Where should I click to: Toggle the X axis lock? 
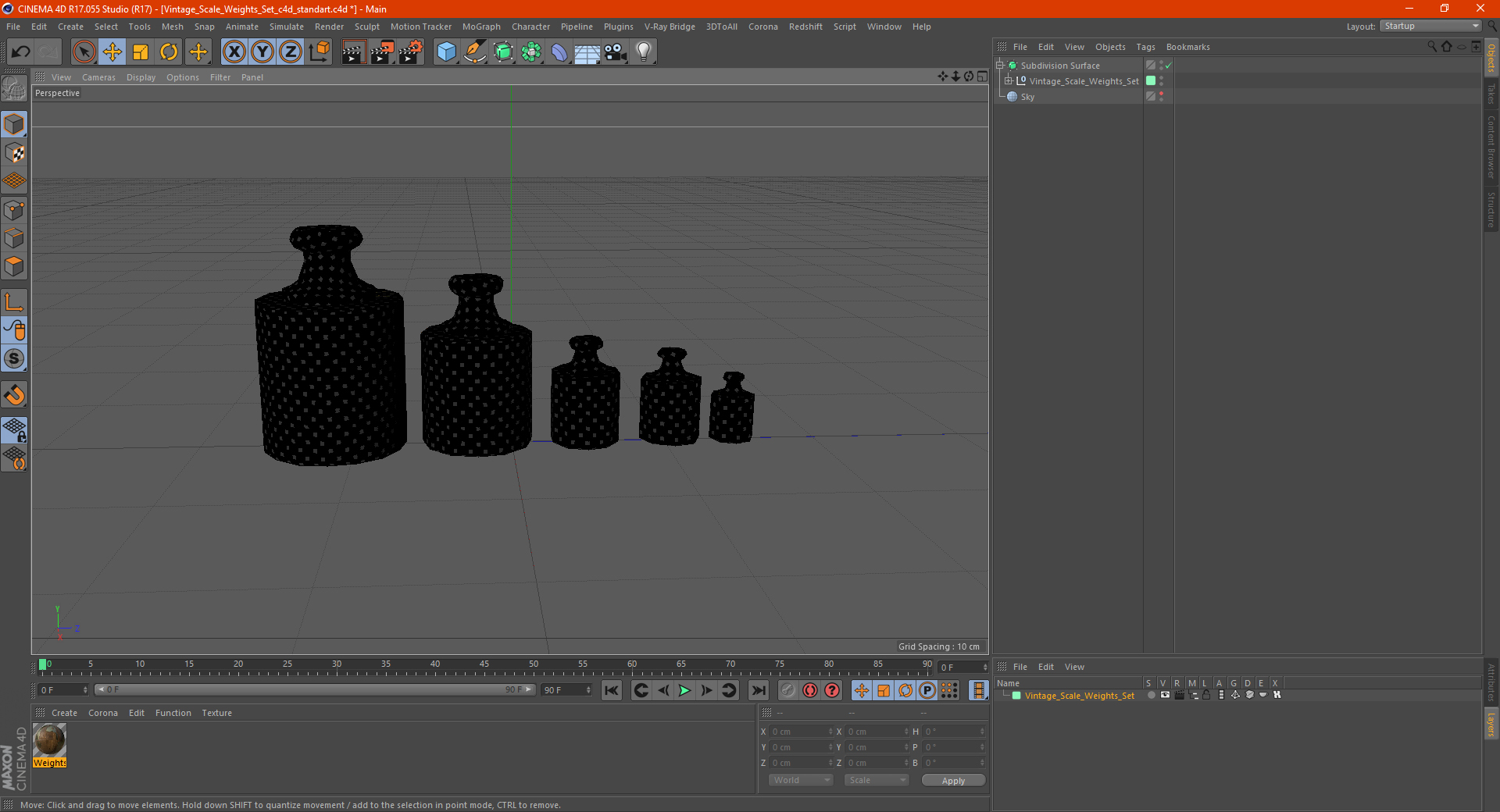click(234, 52)
